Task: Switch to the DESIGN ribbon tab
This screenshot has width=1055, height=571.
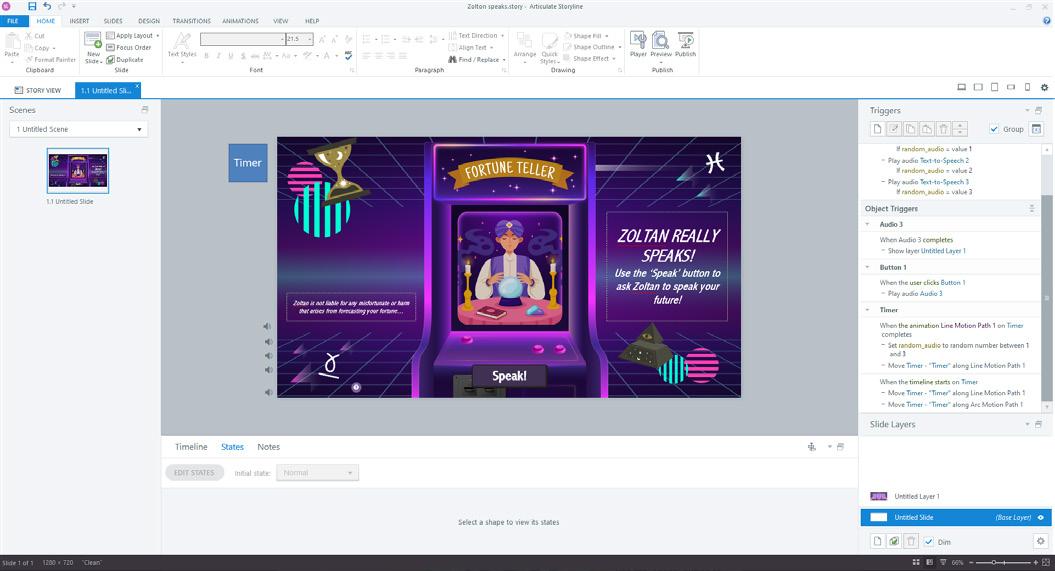Action: (x=149, y=21)
